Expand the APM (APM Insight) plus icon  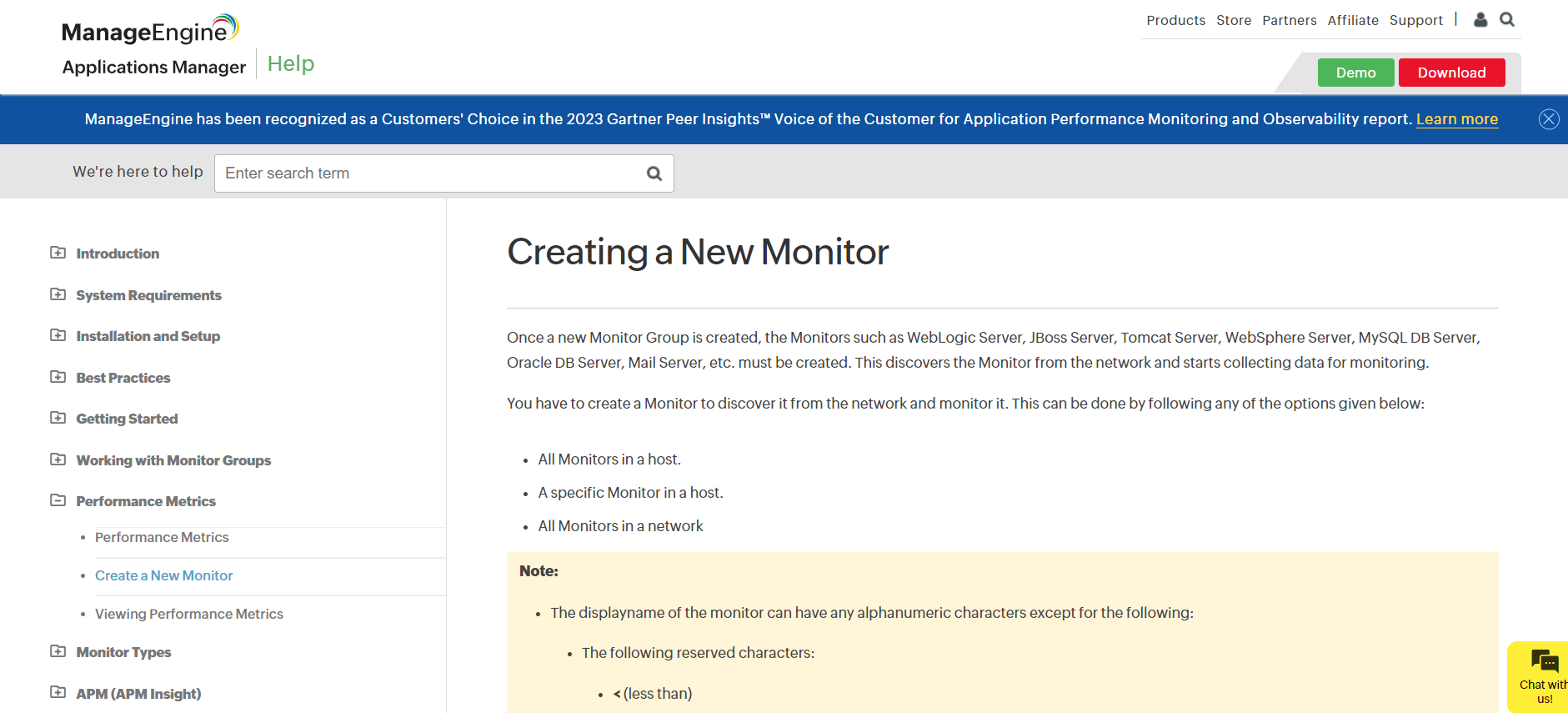[58, 692]
